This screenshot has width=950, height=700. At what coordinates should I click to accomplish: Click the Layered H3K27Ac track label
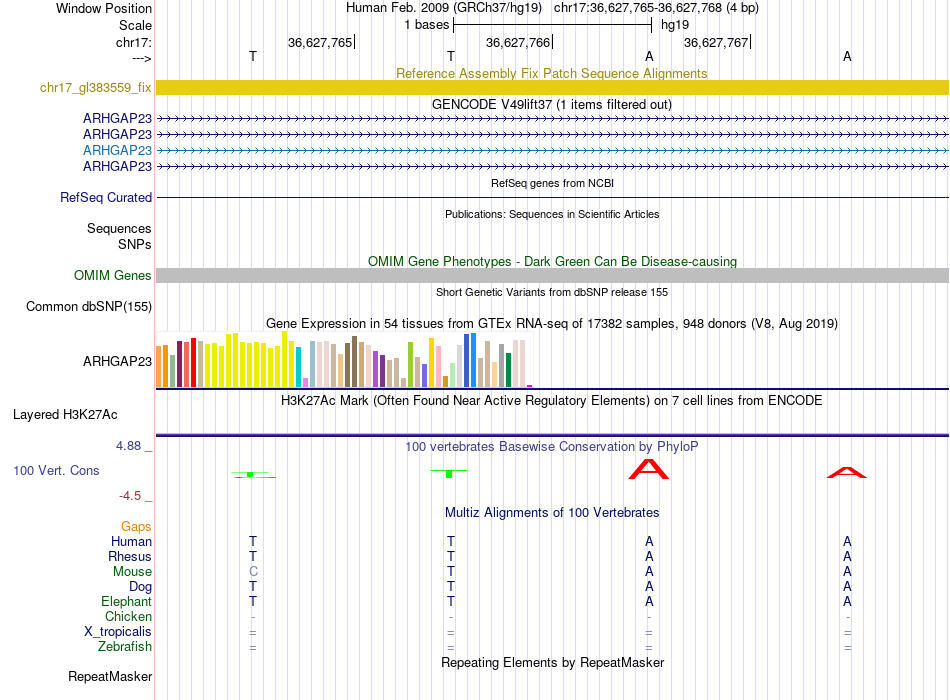point(65,415)
